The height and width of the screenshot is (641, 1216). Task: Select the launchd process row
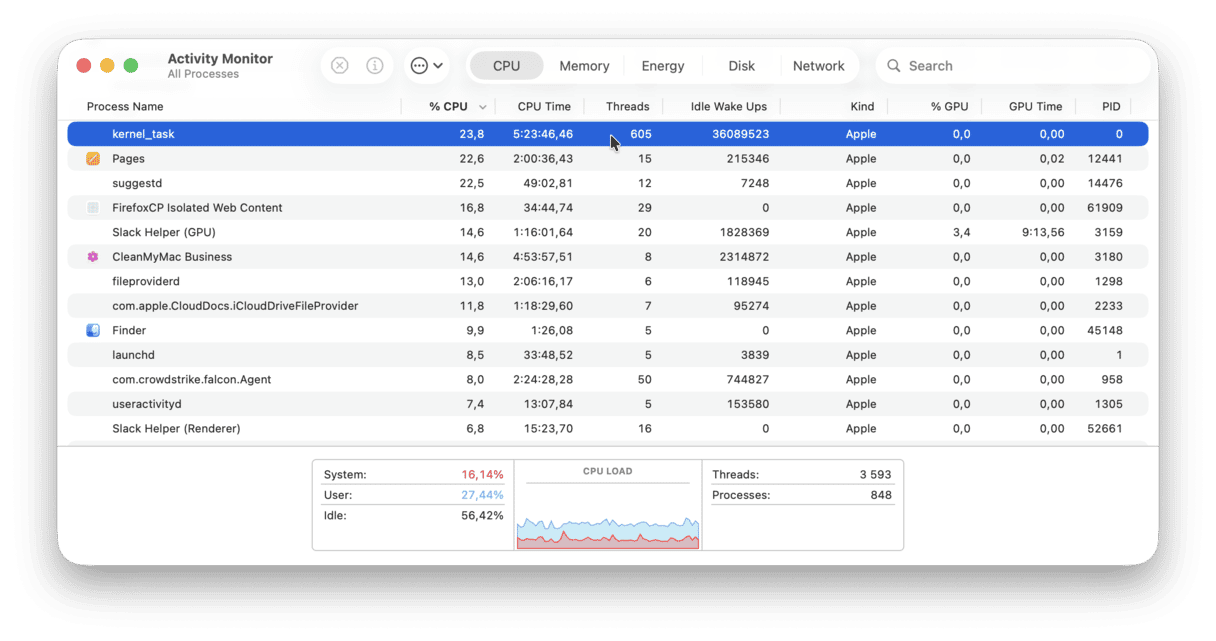400,354
